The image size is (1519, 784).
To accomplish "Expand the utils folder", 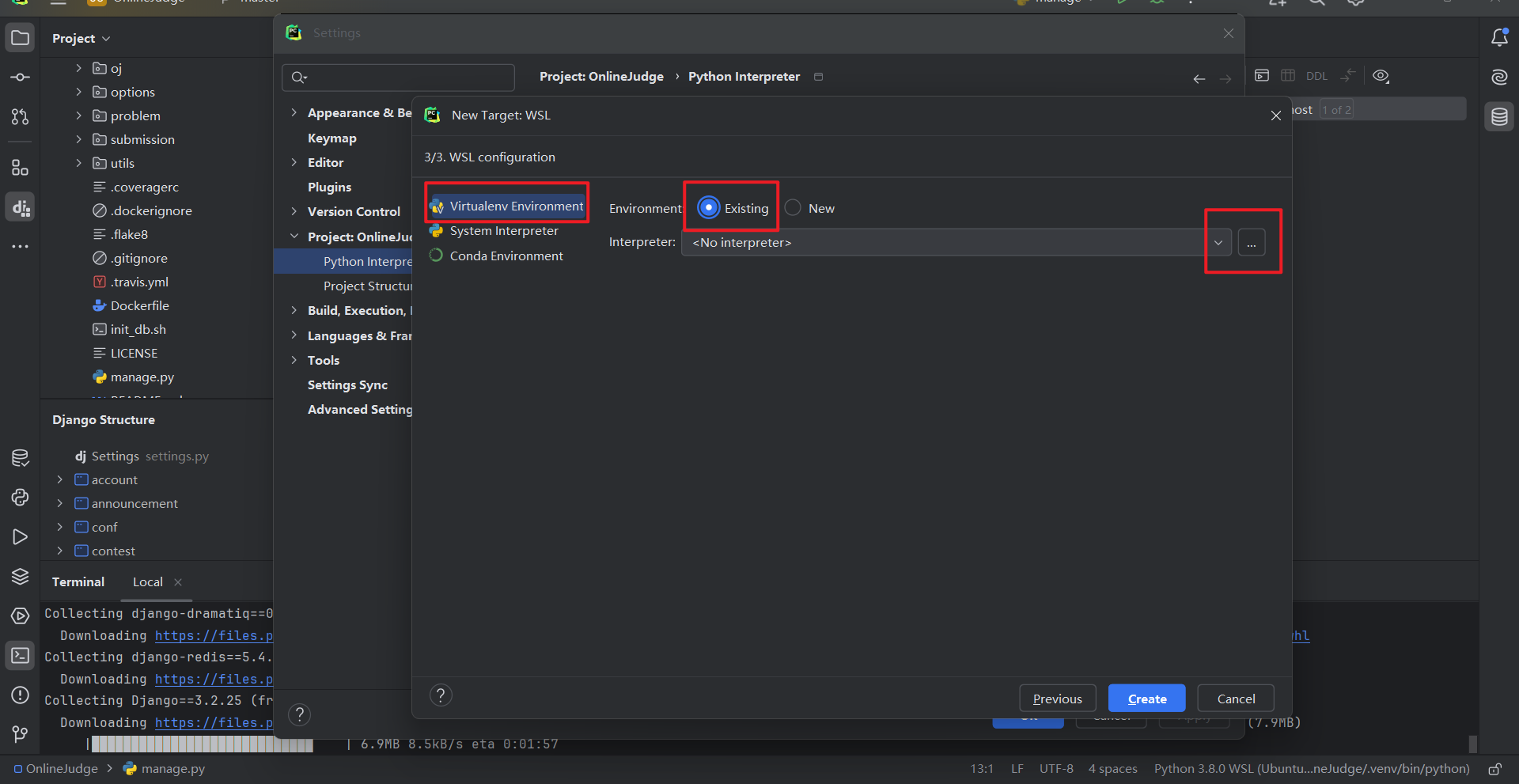I will pos(78,163).
